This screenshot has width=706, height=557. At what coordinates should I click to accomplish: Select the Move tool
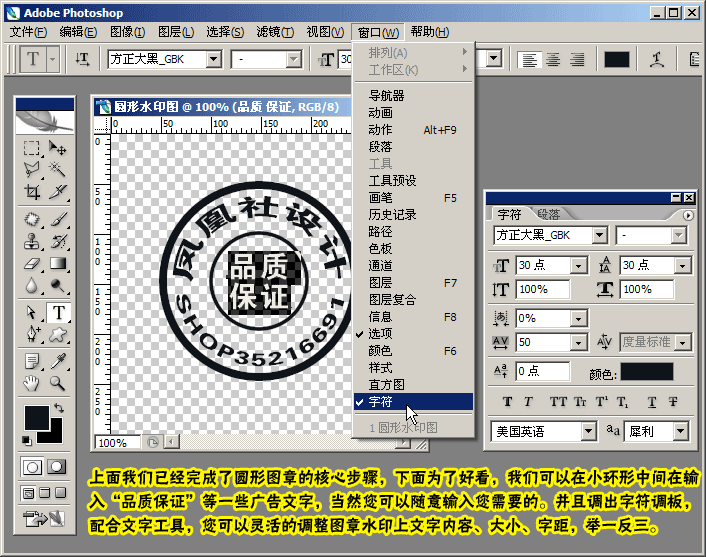tap(58, 148)
